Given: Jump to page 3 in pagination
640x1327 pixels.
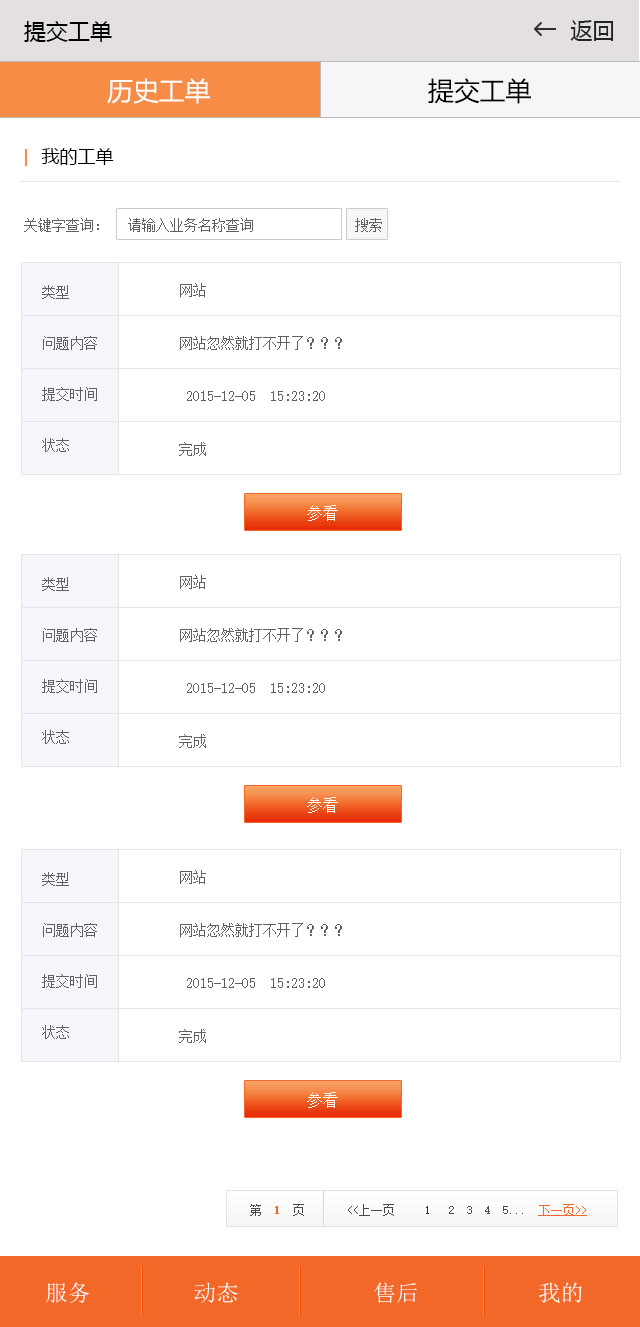Looking at the screenshot, I should click(x=469, y=1210).
